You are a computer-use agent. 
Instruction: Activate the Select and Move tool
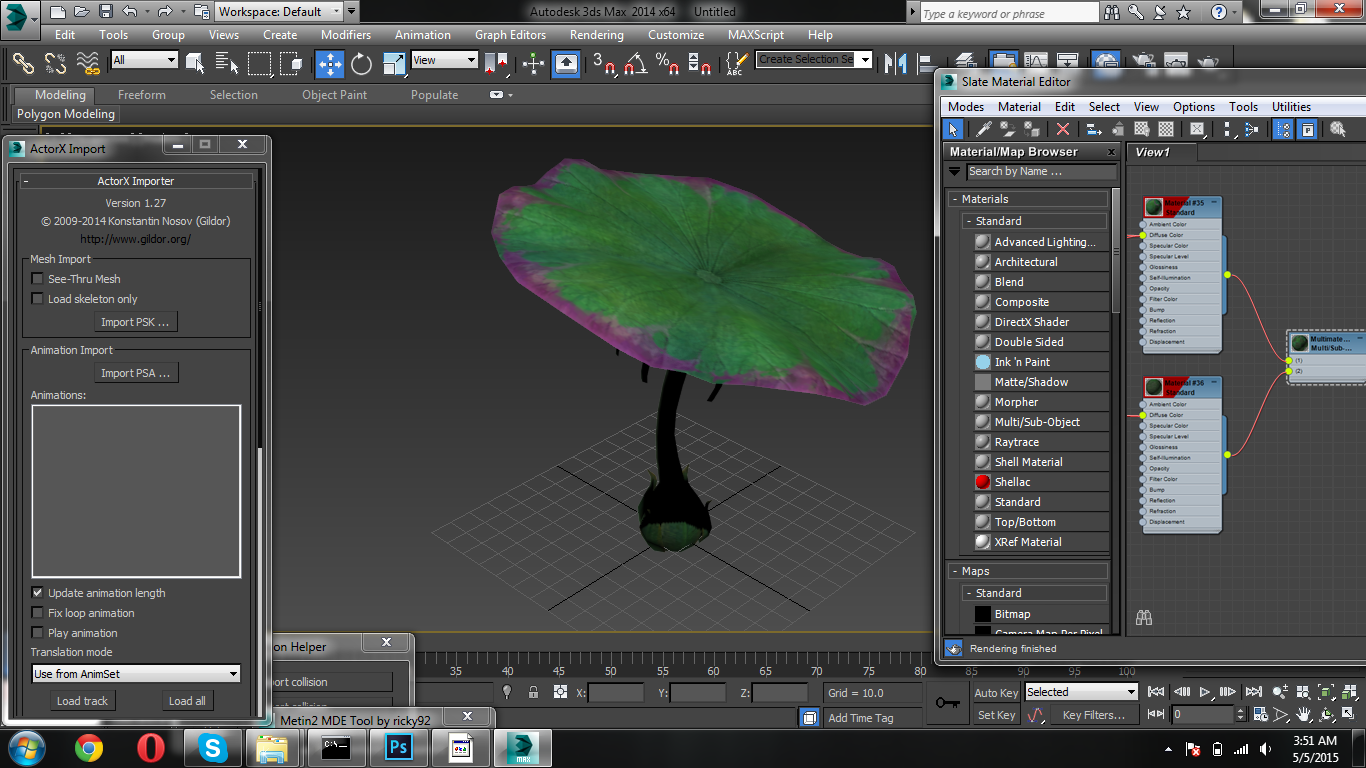coord(330,65)
